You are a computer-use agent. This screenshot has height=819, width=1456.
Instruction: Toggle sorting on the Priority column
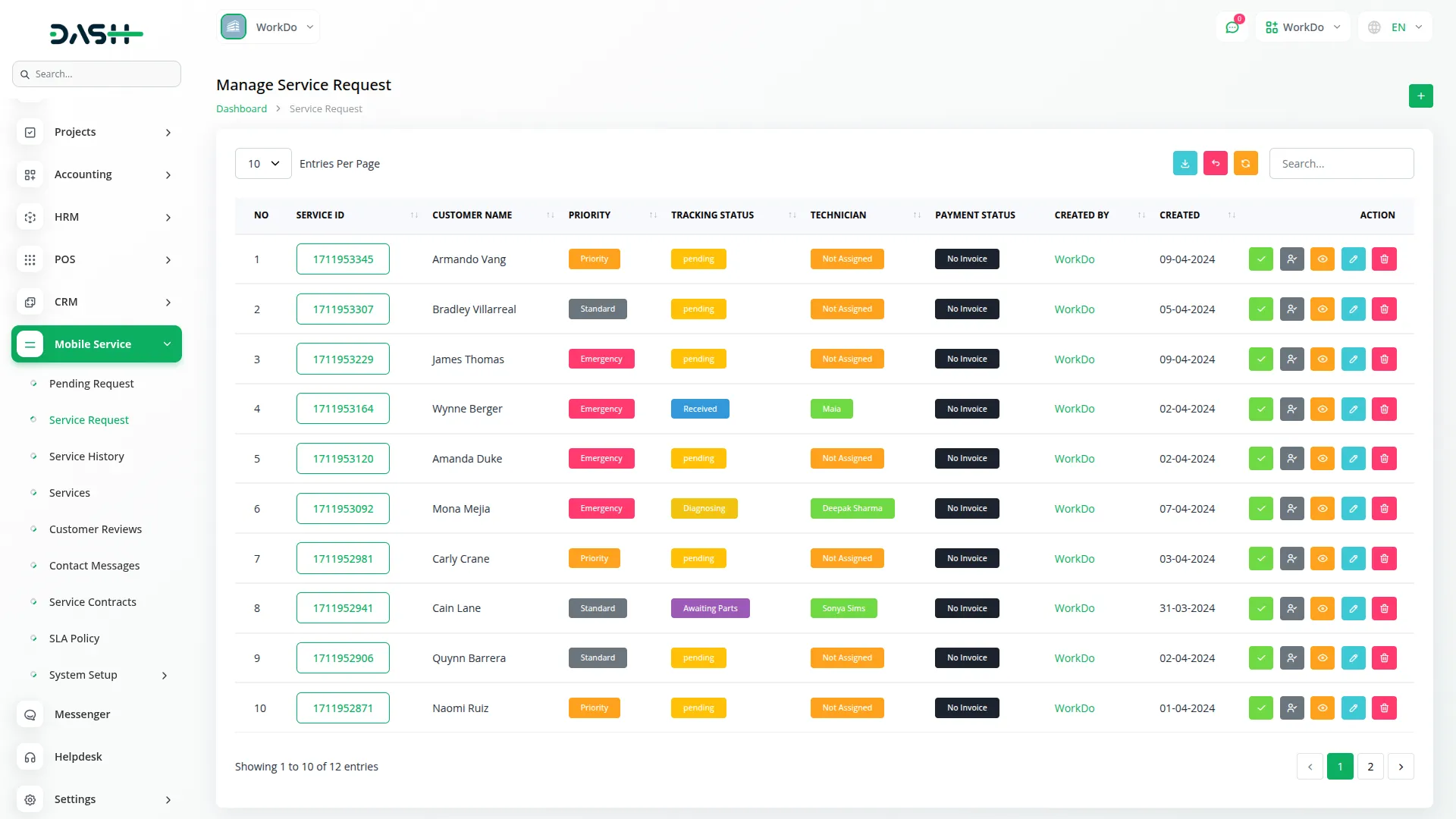pyautogui.click(x=654, y=215)
